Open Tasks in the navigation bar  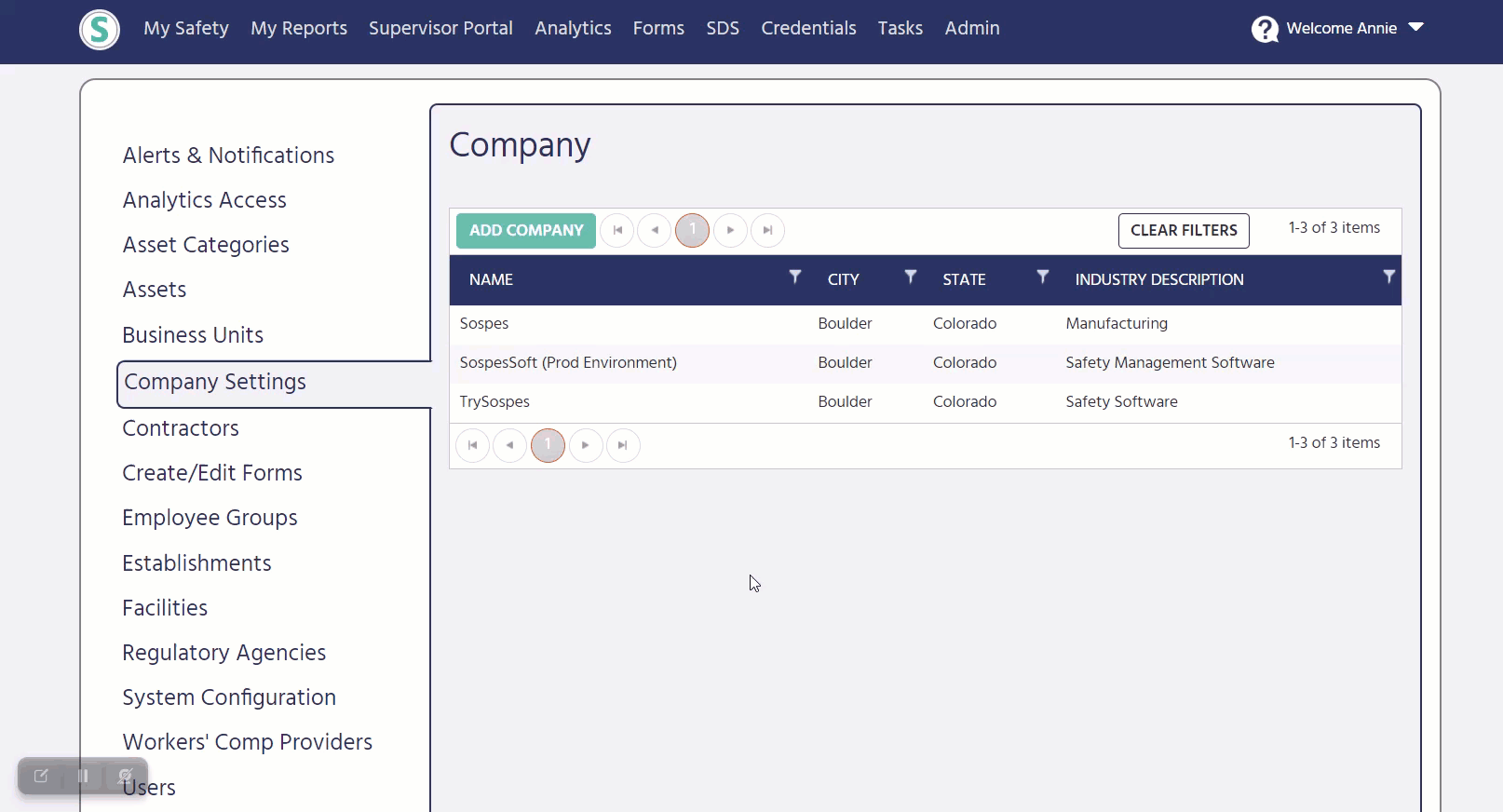point(900,29)
